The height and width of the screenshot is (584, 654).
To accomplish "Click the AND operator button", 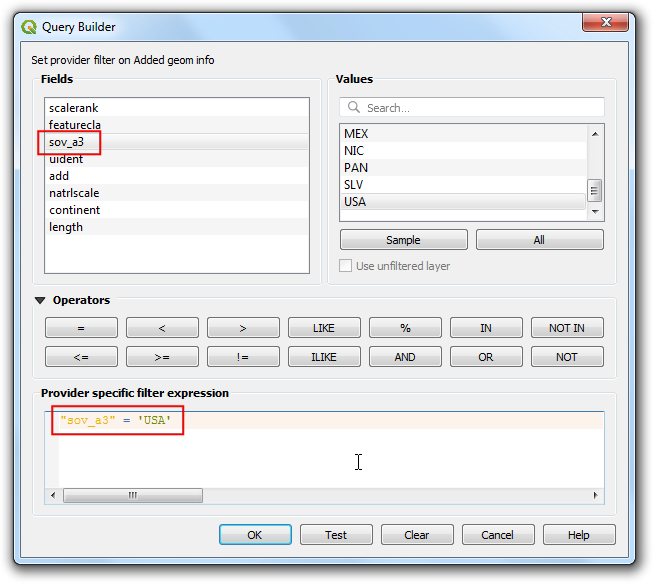I will pyautogui.click(x=405, y=357).
